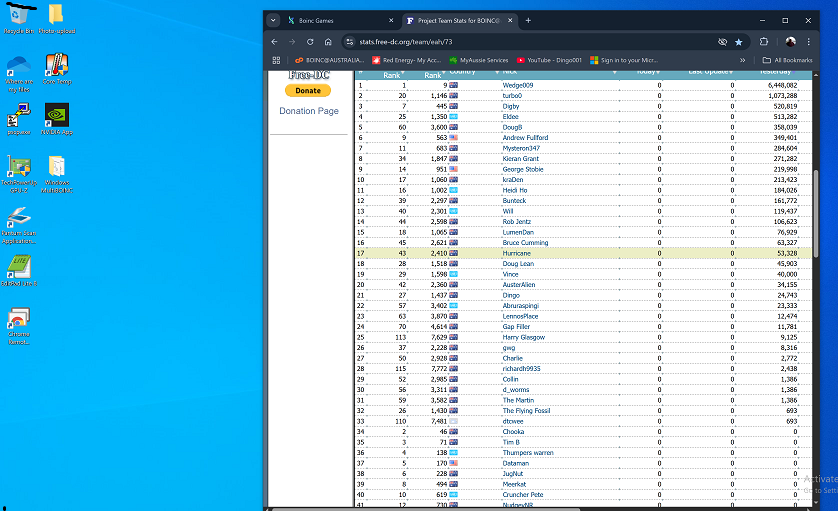This screenshot has height=511, width=838.
Task: Open the Photo-upload folder on desktop
Action: tap(56, 18)
